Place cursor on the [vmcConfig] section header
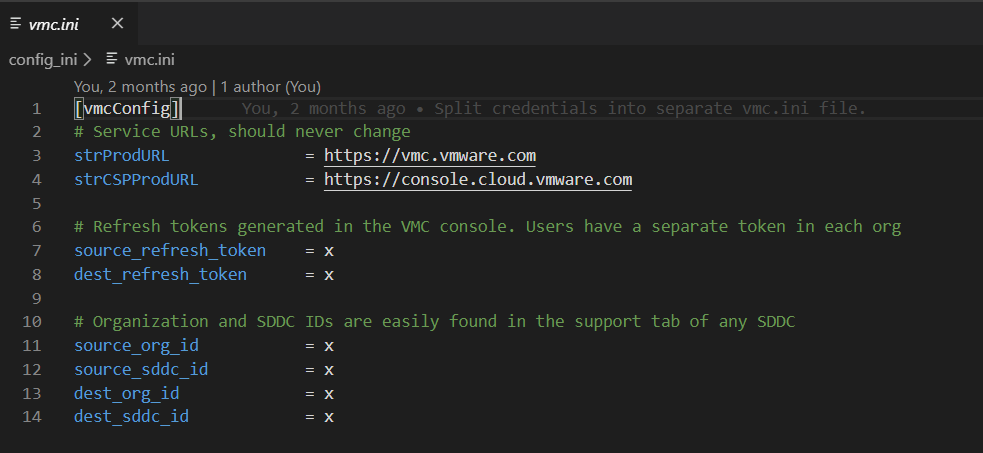This screenshot has width=983, height=453. tap(127, 108)
